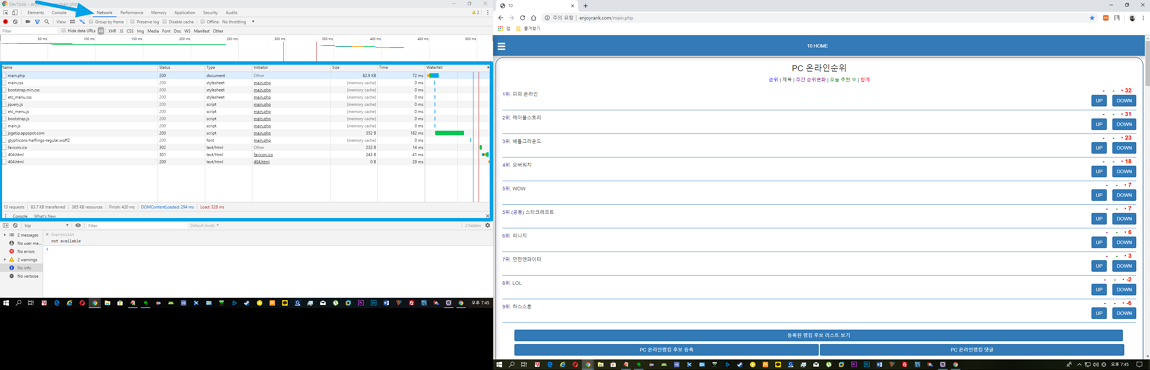
Task: Open network search with the magnifier icon
Action: coord(46,22)
